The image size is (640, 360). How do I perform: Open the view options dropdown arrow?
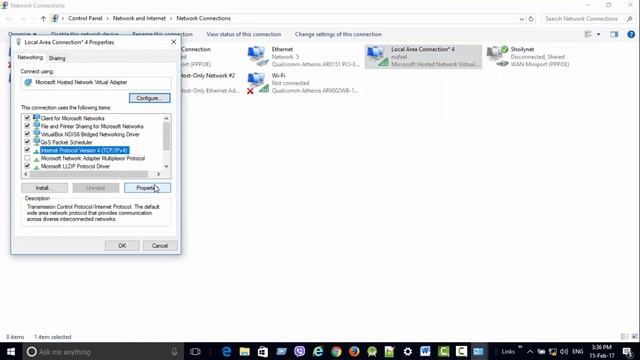(598, 34)
